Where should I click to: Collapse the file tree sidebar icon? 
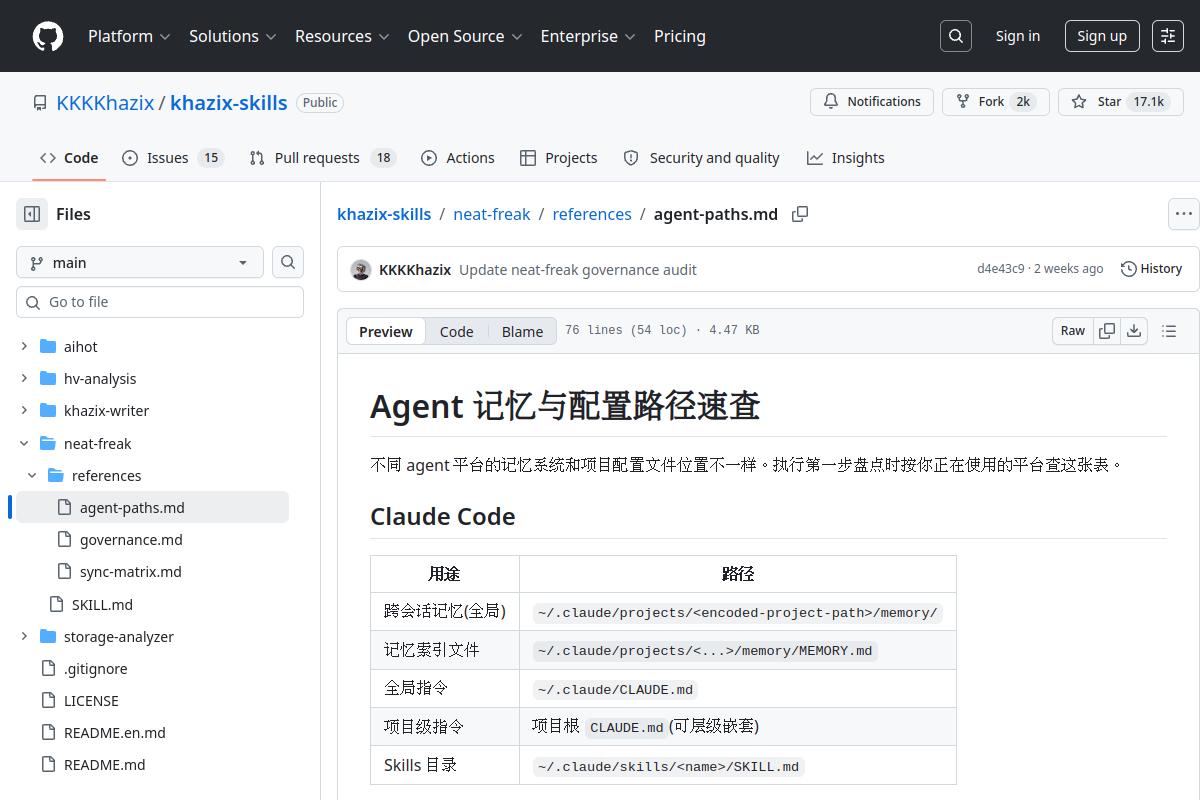[x=32, y=214]
